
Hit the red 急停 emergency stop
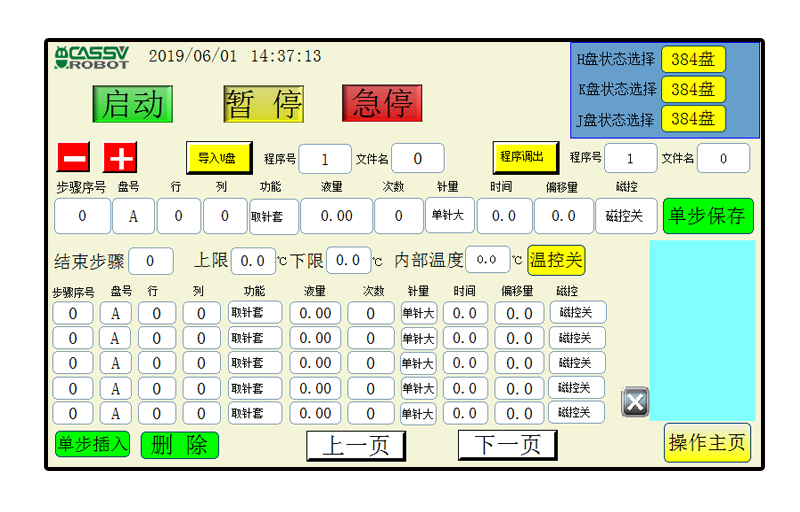pyautogui.click(x=382, y=104)
